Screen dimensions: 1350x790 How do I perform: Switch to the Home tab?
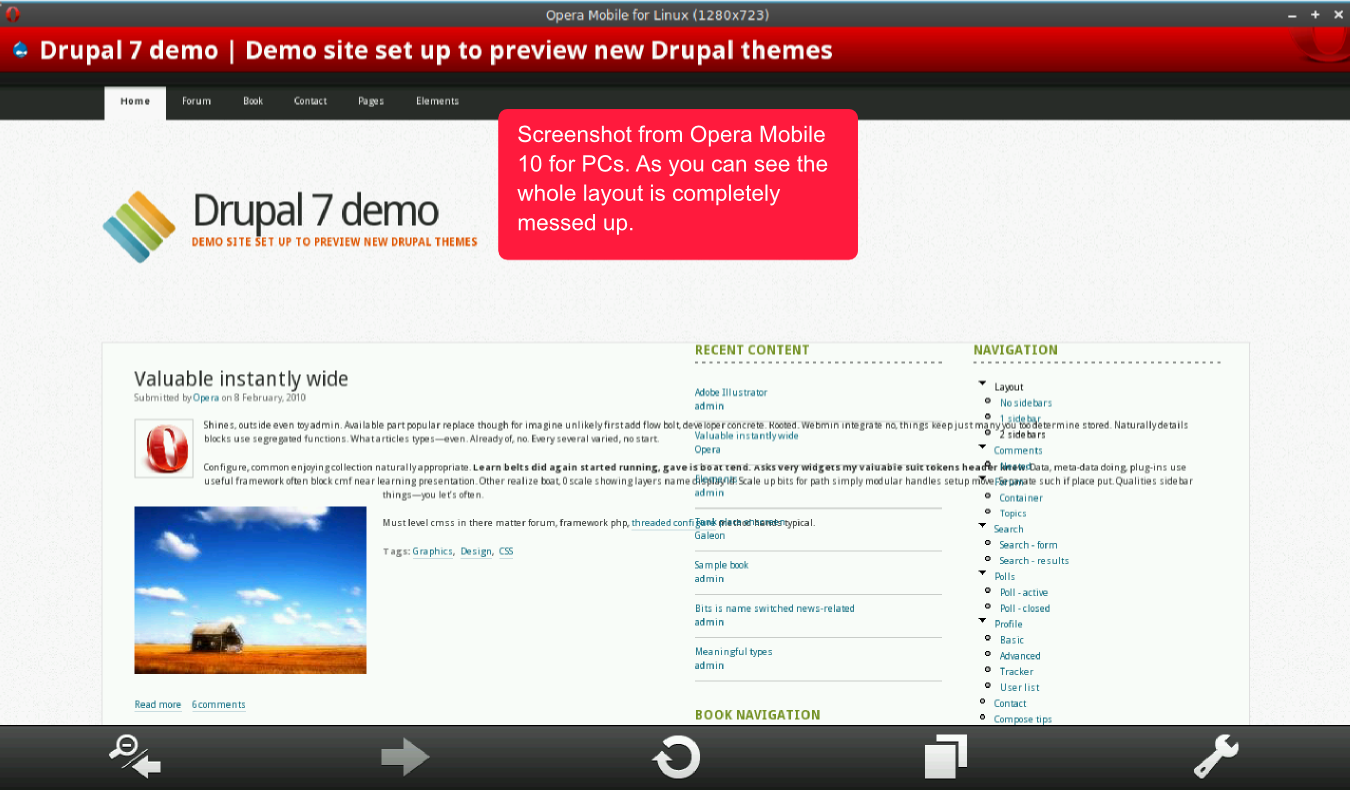(x=135, y=102)
